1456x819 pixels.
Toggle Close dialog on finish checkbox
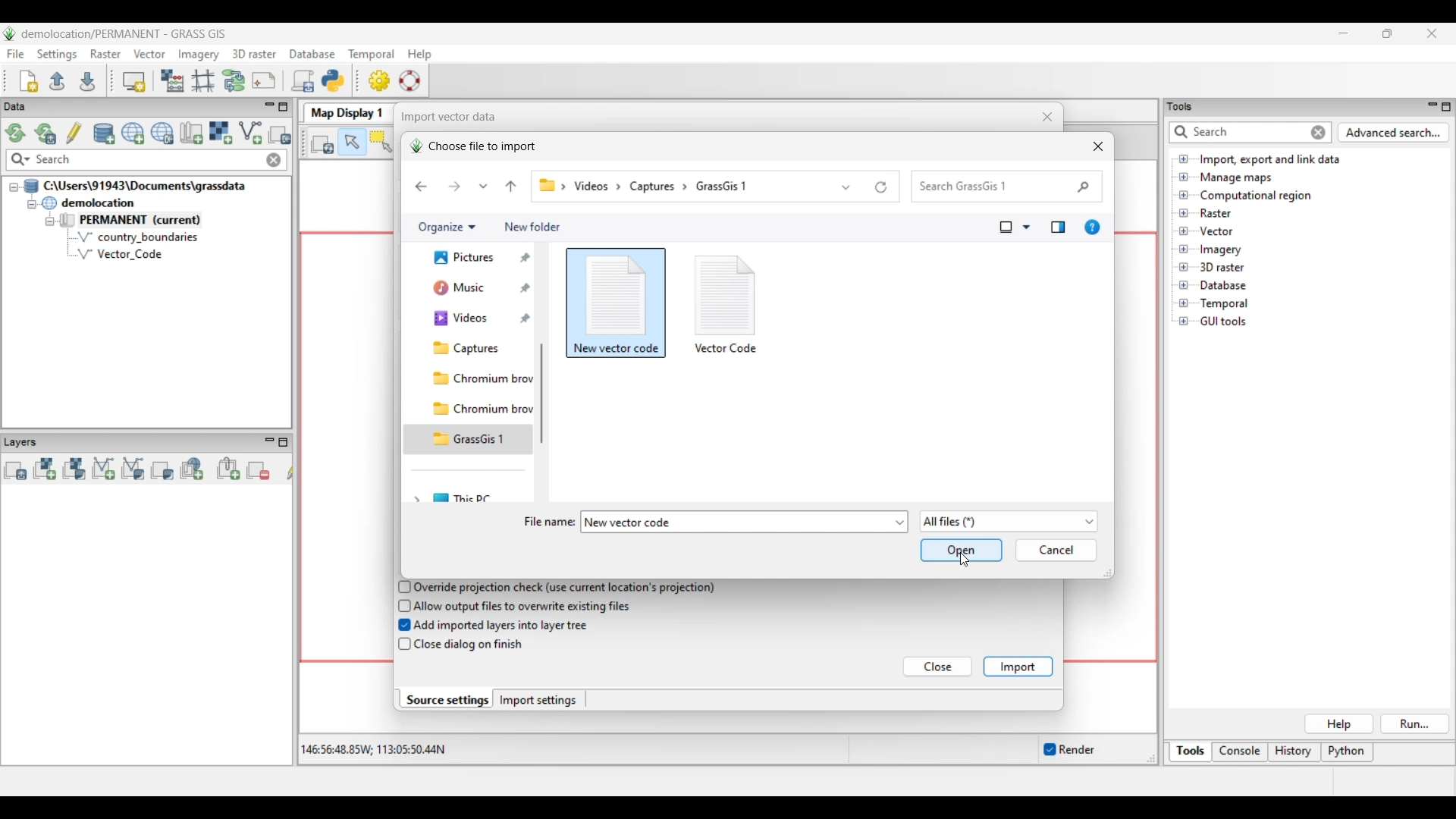[x=405, y=645]
